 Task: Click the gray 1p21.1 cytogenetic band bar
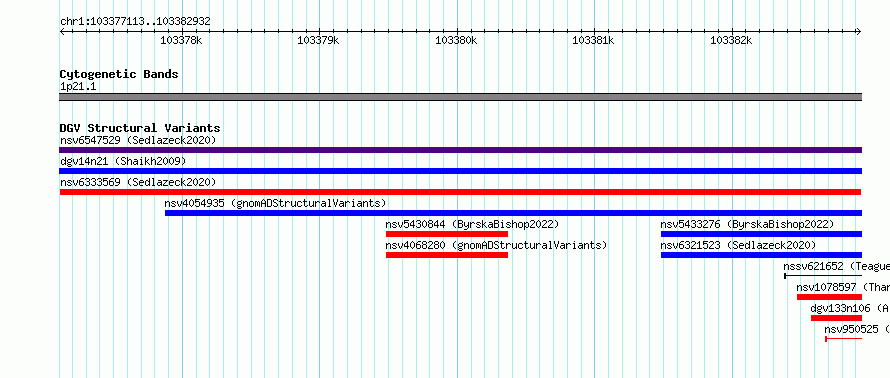tap(460, 97)
